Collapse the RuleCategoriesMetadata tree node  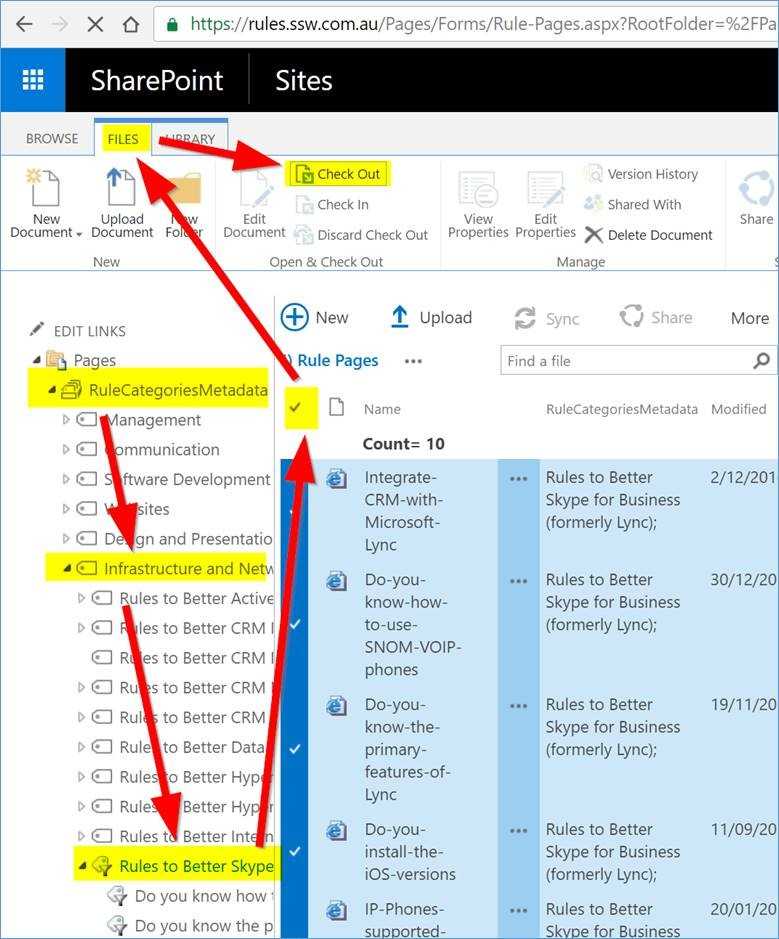click(52, 390)
